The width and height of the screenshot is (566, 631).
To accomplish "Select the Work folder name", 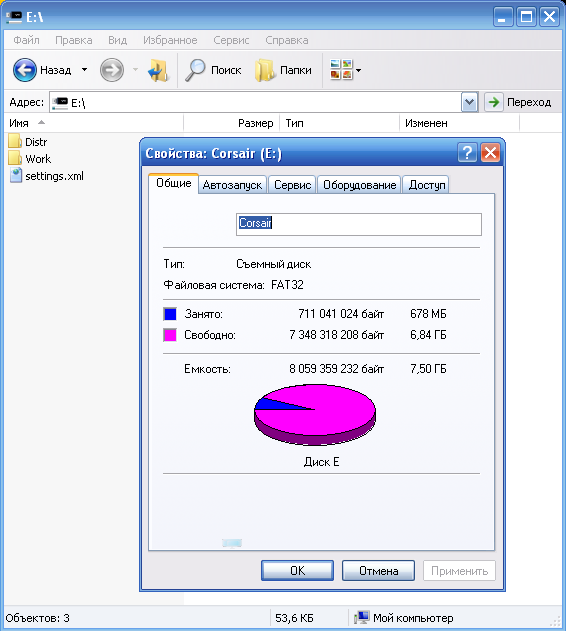I will pyautogui.click(x=38, y=159).
